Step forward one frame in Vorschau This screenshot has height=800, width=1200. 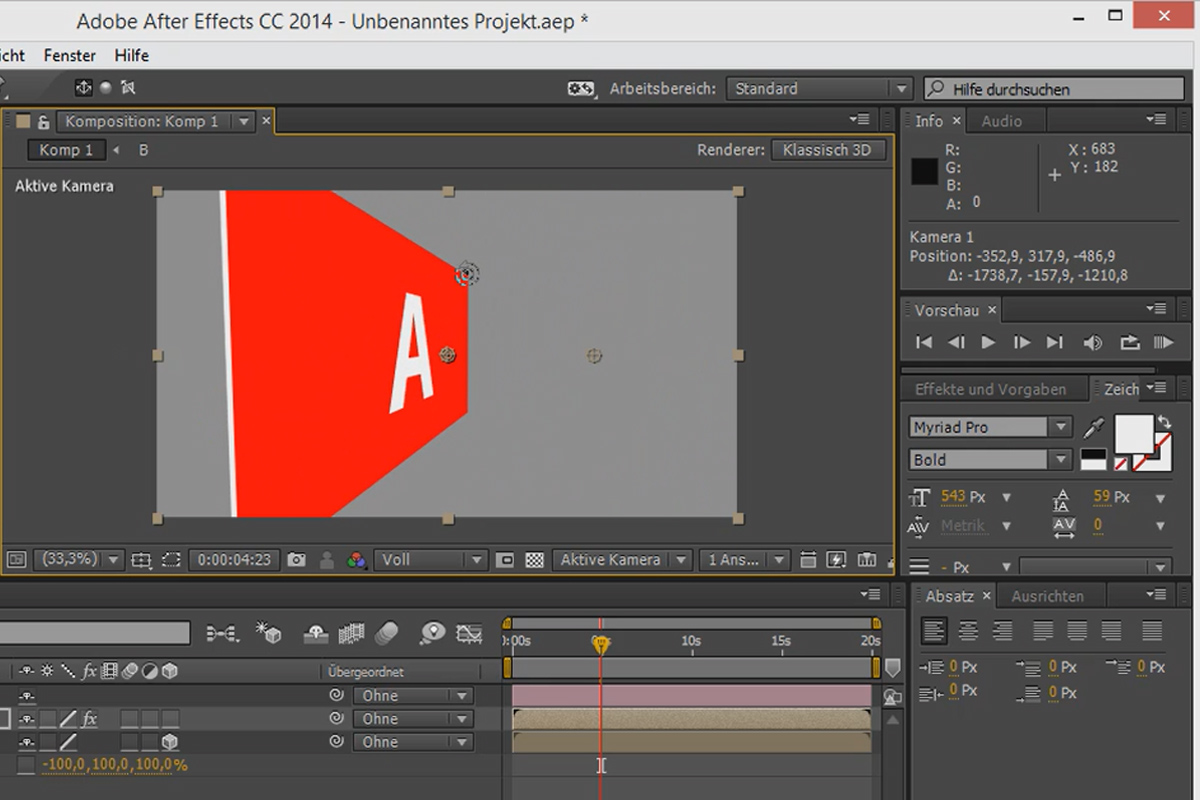pyautogui.click(x=1021, y=342)
